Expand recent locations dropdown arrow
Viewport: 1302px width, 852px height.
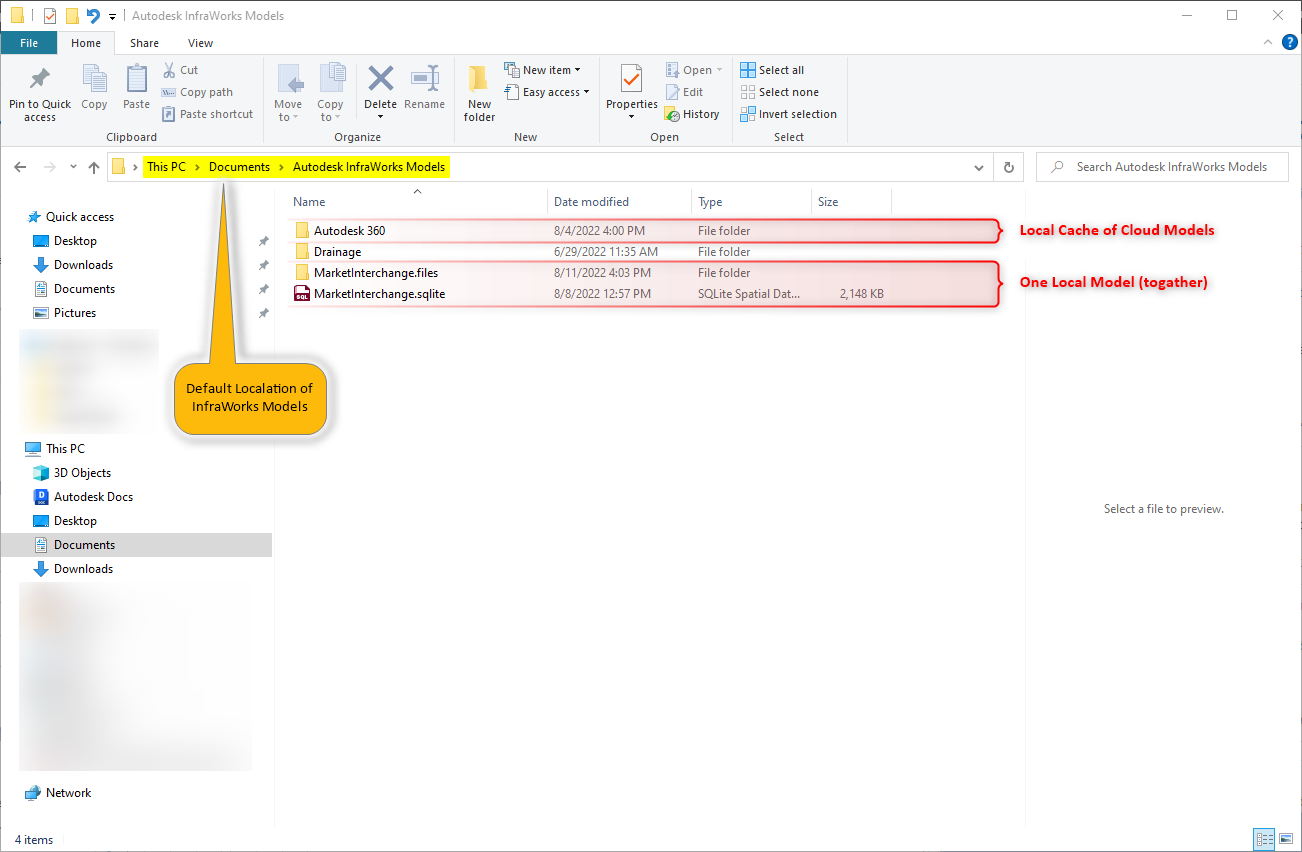(x=73, y=167)
